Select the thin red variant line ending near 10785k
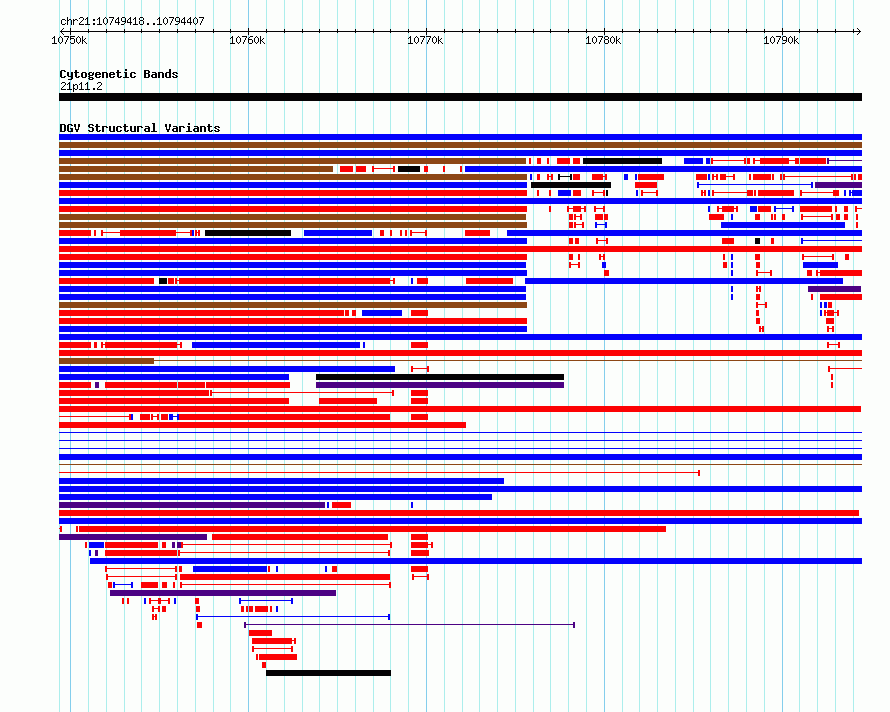The height and width of the screenshot is (712, 890). pyautogui.click(x=379, y=473)
